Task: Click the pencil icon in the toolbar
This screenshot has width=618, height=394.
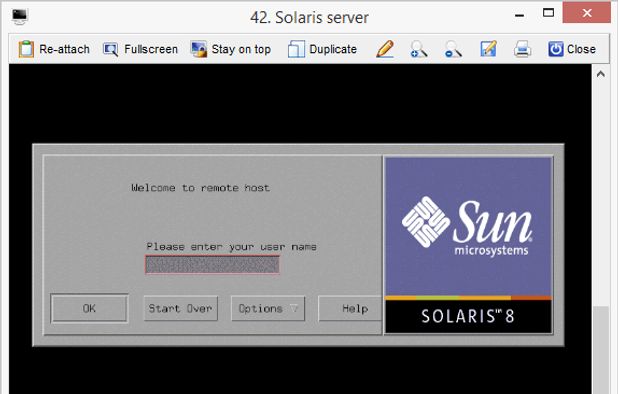Action: click(x=385, y=49)
